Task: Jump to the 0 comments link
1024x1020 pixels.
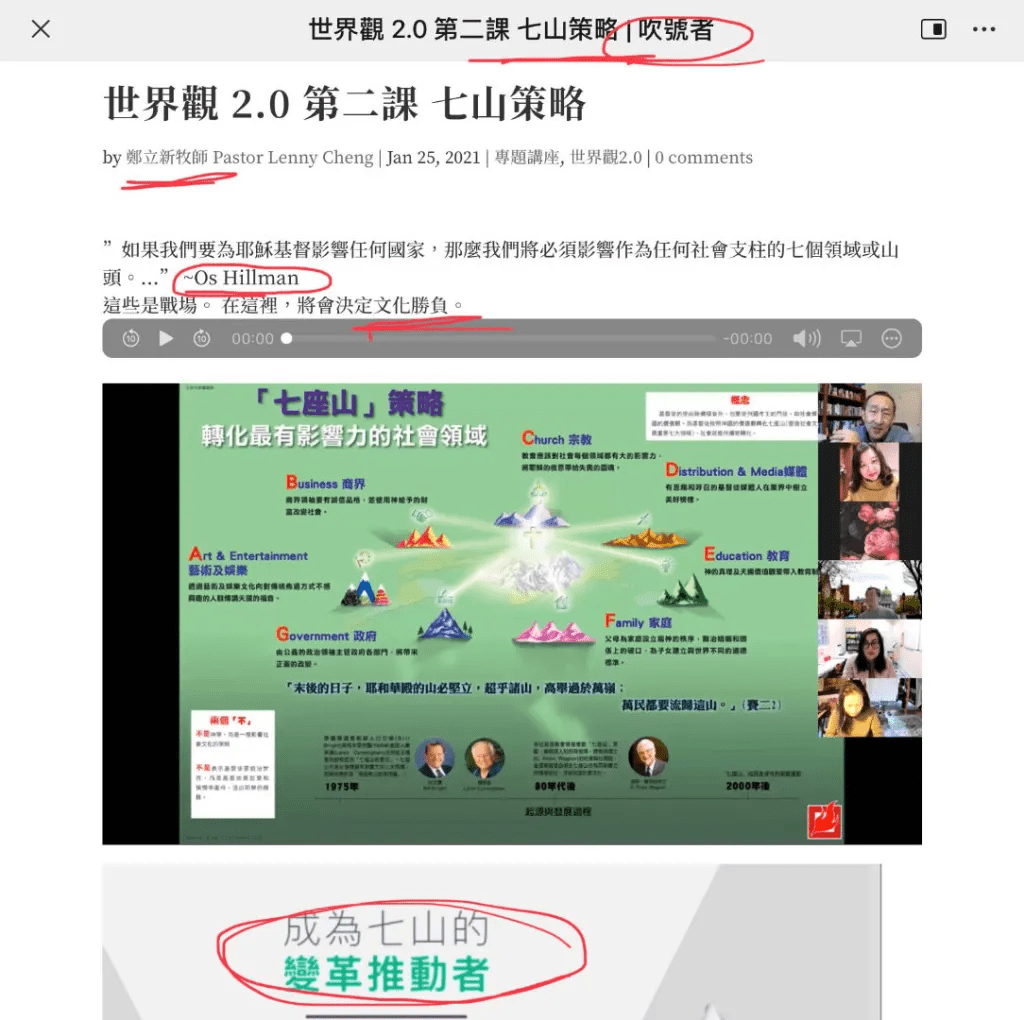Action: 703,158
